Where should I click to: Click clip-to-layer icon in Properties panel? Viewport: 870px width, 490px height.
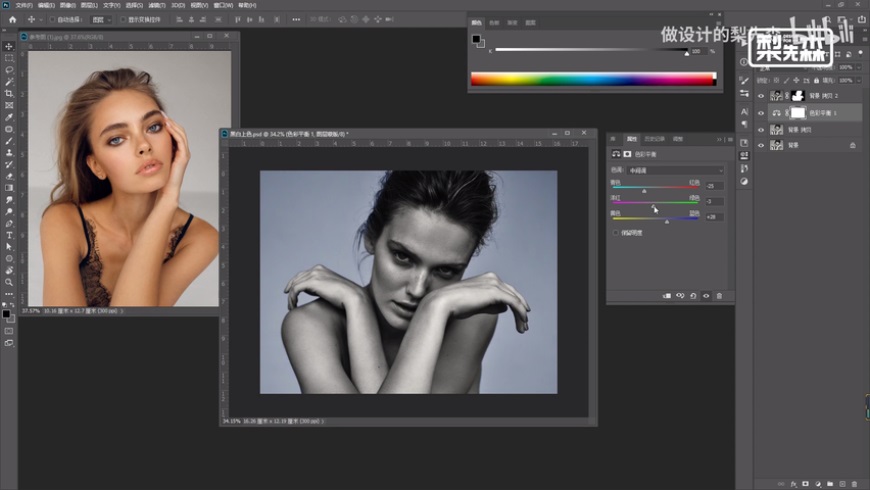coord(667,296)
